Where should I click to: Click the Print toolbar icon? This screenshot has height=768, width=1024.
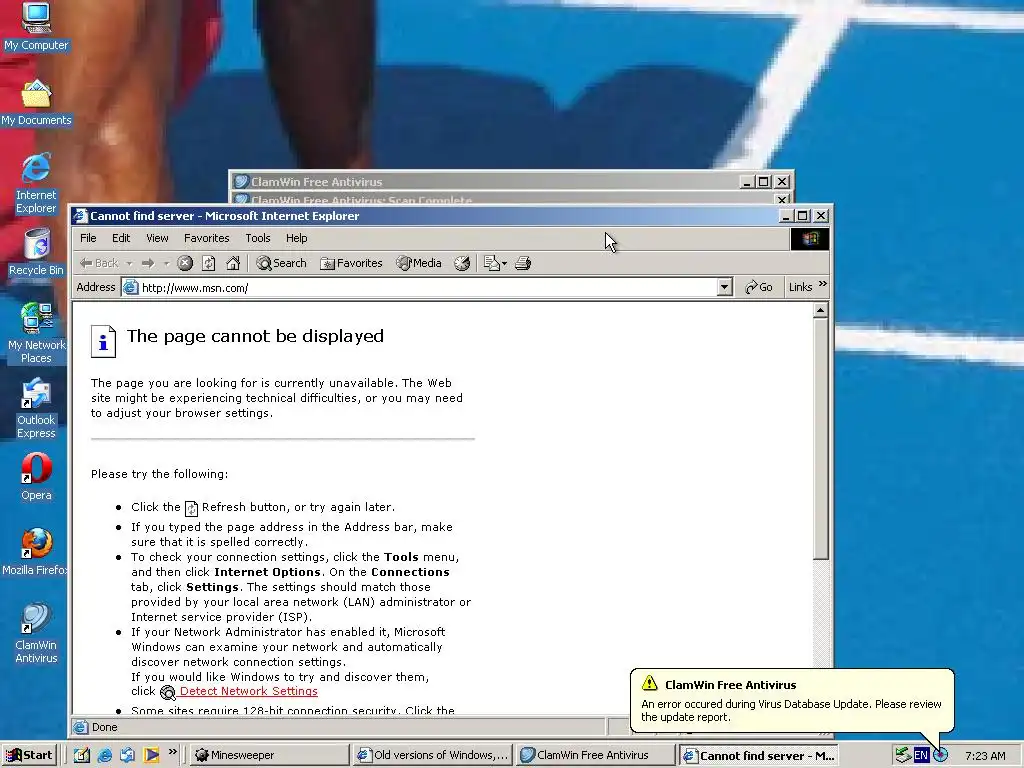pos(523,263)
